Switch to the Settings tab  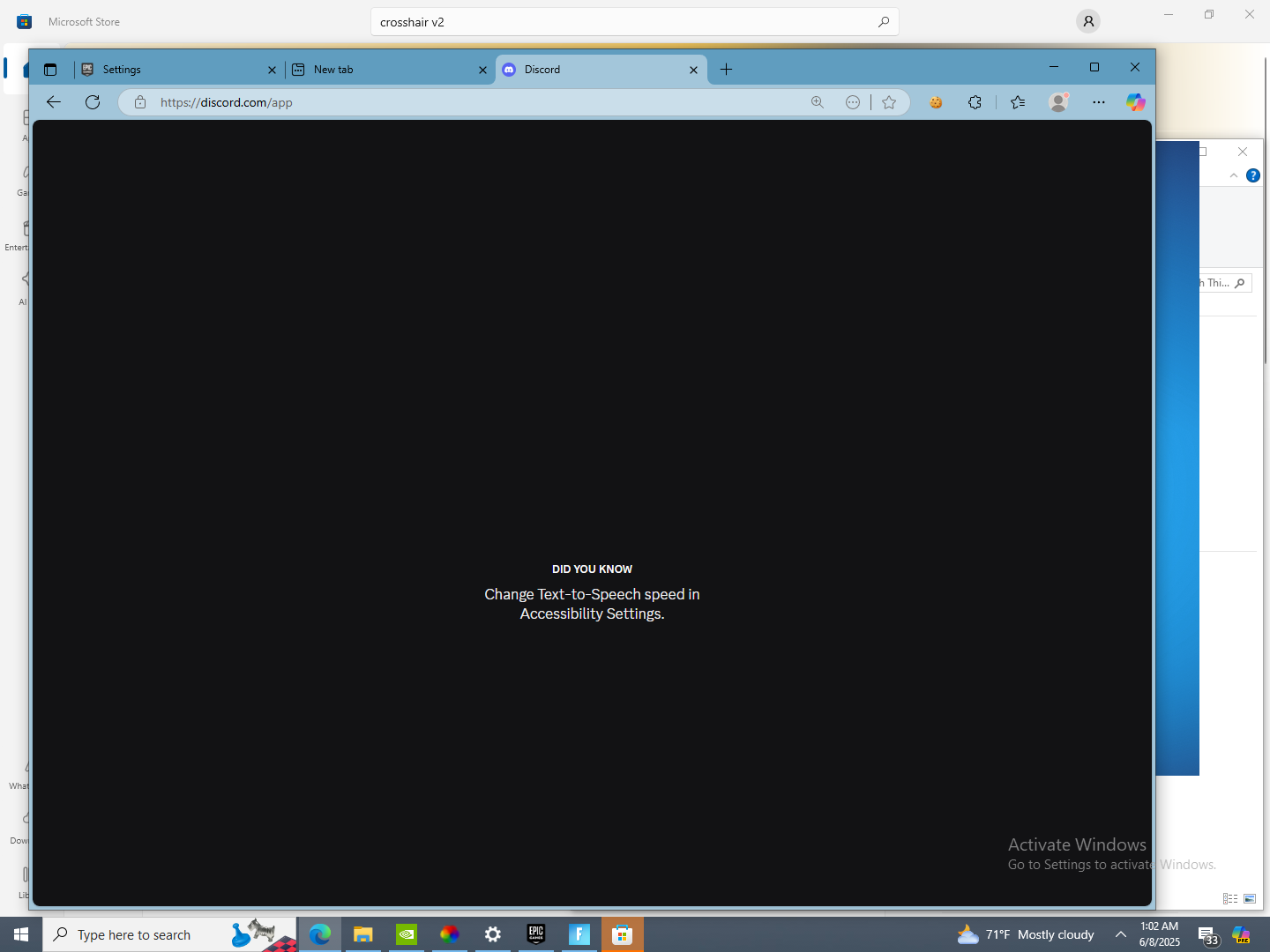pyautogui.click(x=179, y=70)
